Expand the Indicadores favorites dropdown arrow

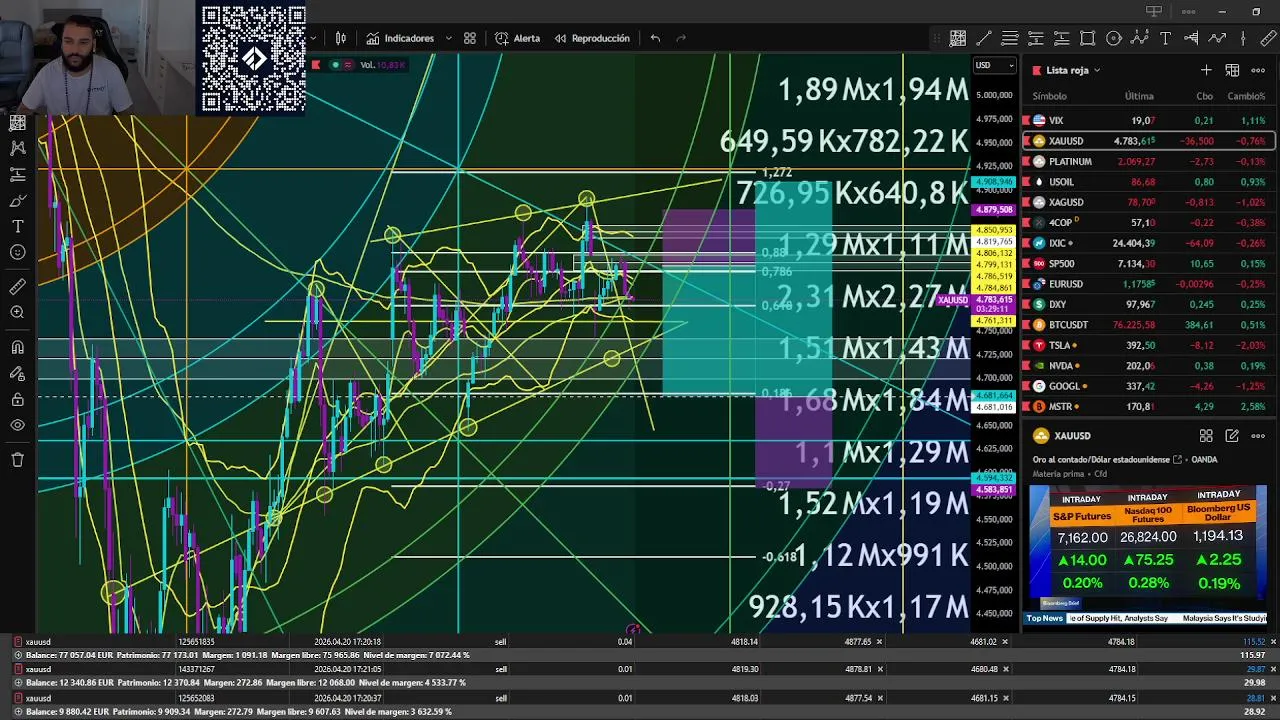point(448,38)
